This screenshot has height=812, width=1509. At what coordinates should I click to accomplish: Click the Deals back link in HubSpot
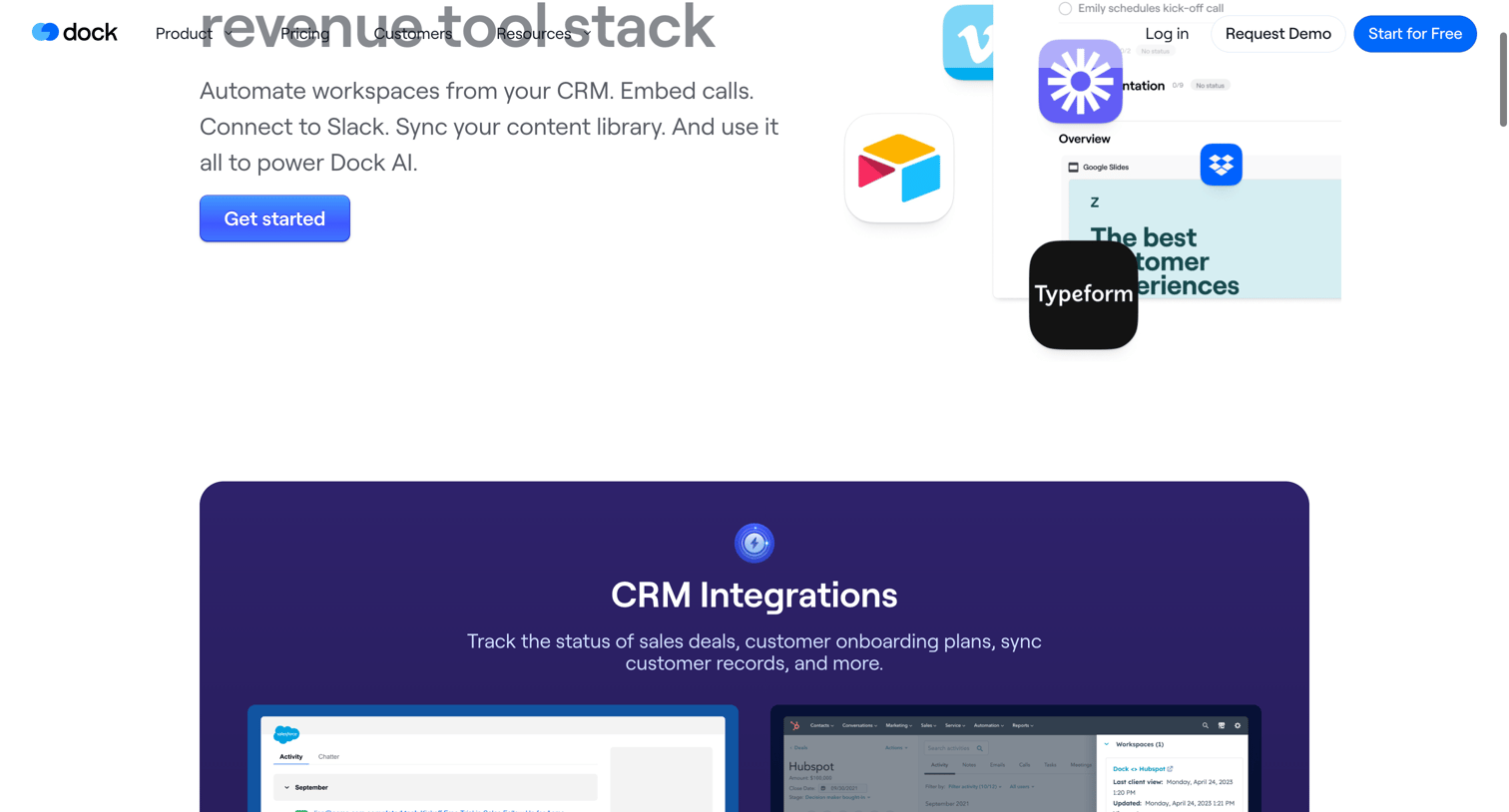coord(798,747)
